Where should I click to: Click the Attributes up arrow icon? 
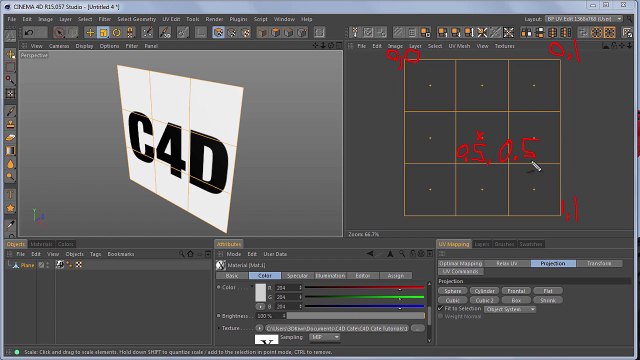coord(390,254)
